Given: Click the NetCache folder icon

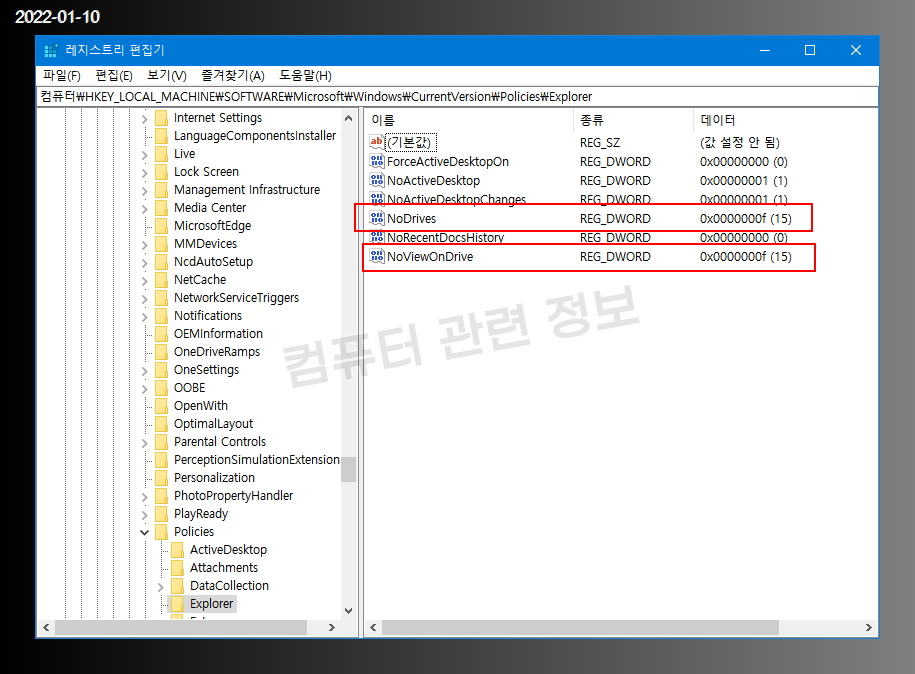Looking at the screenshot, I should [162, 280].
